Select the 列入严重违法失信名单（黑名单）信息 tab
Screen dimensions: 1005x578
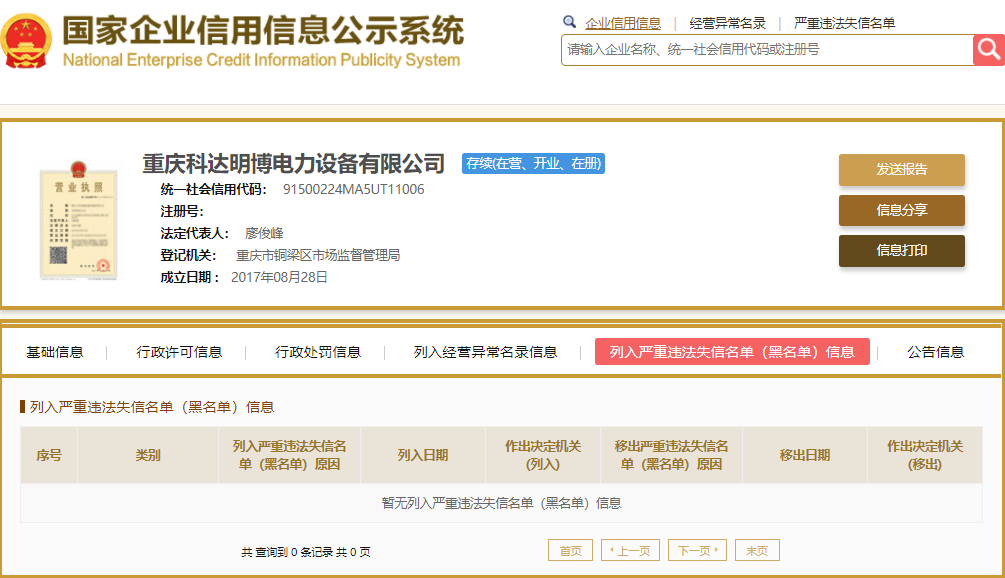pos(732,352)
